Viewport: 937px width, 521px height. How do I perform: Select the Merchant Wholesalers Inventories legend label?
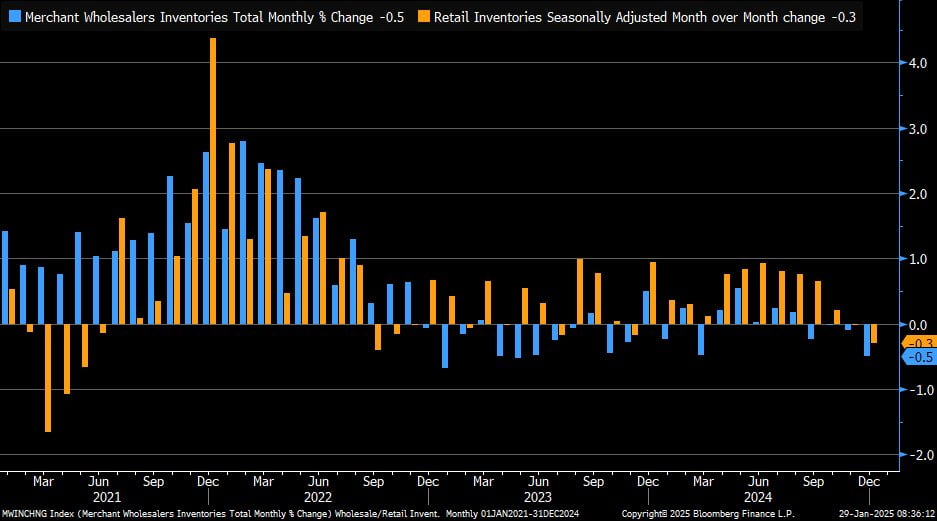pos(213,17)
